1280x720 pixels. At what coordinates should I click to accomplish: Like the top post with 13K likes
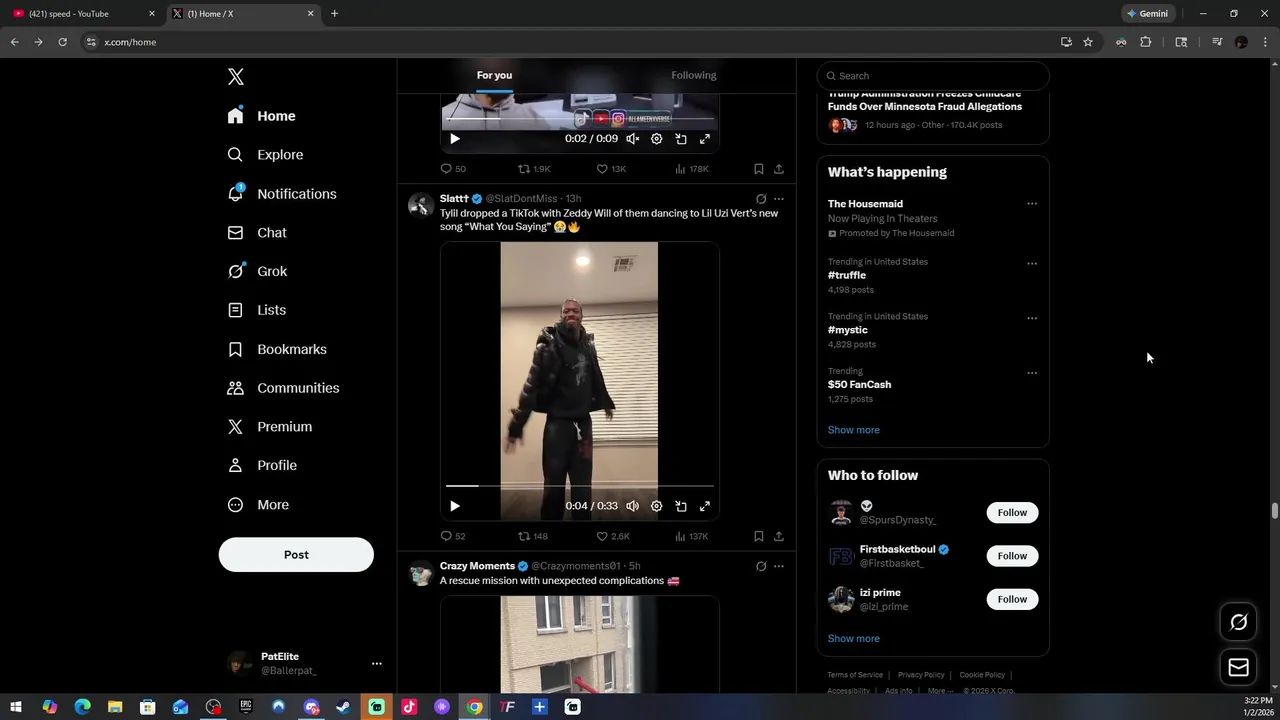[x=611, y=169]
